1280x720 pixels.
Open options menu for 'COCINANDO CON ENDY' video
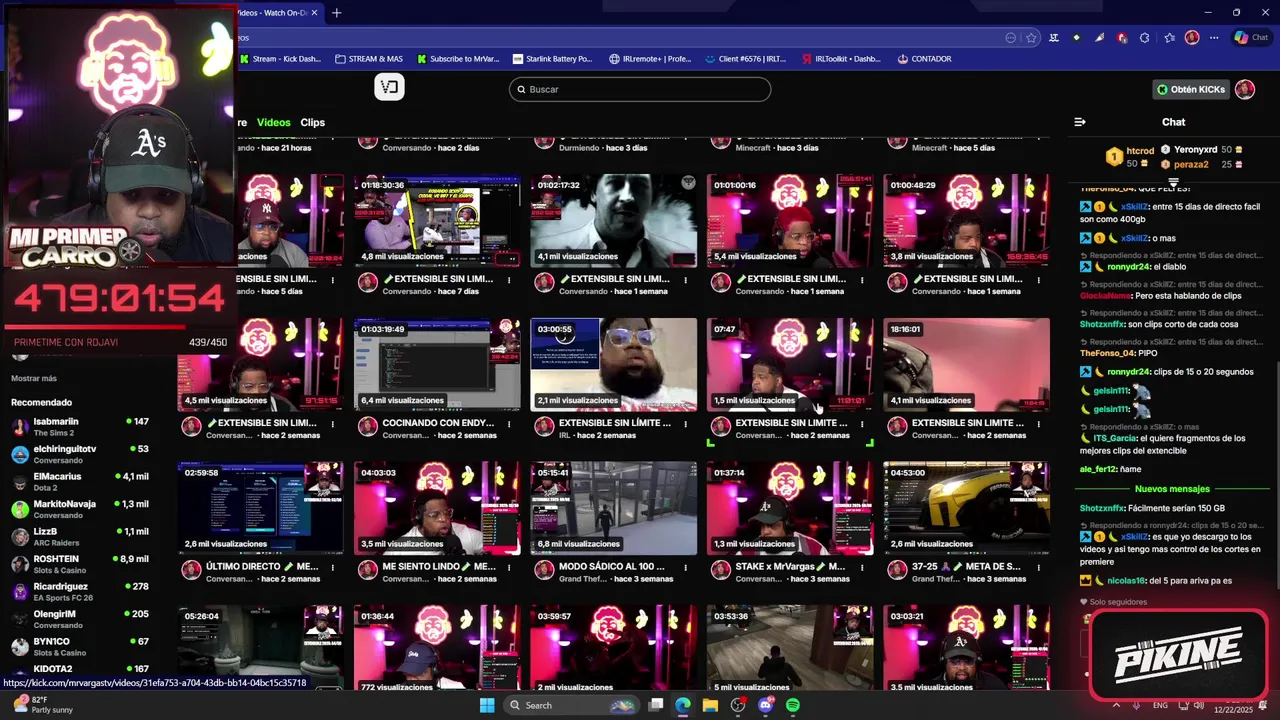point(509,423)
